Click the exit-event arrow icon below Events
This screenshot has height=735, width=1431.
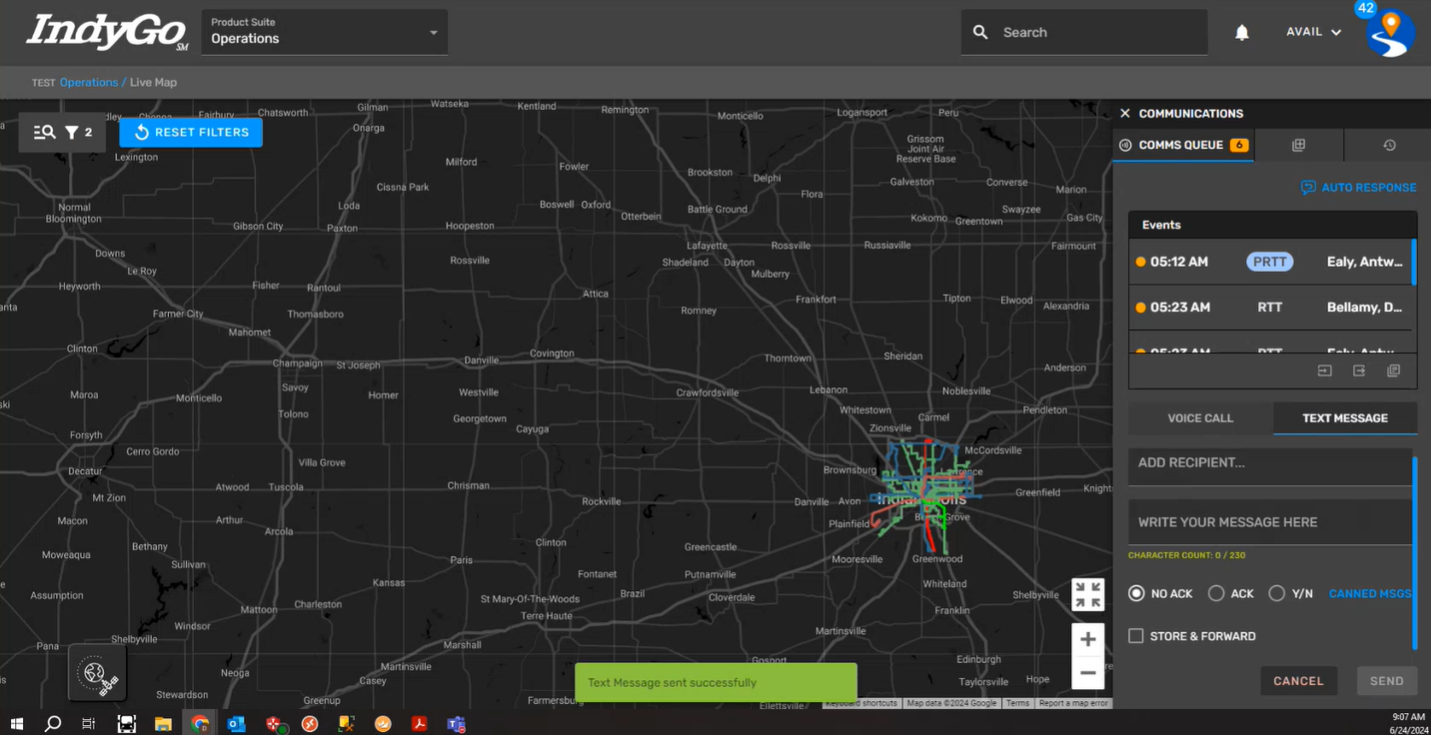[1359, 371]
